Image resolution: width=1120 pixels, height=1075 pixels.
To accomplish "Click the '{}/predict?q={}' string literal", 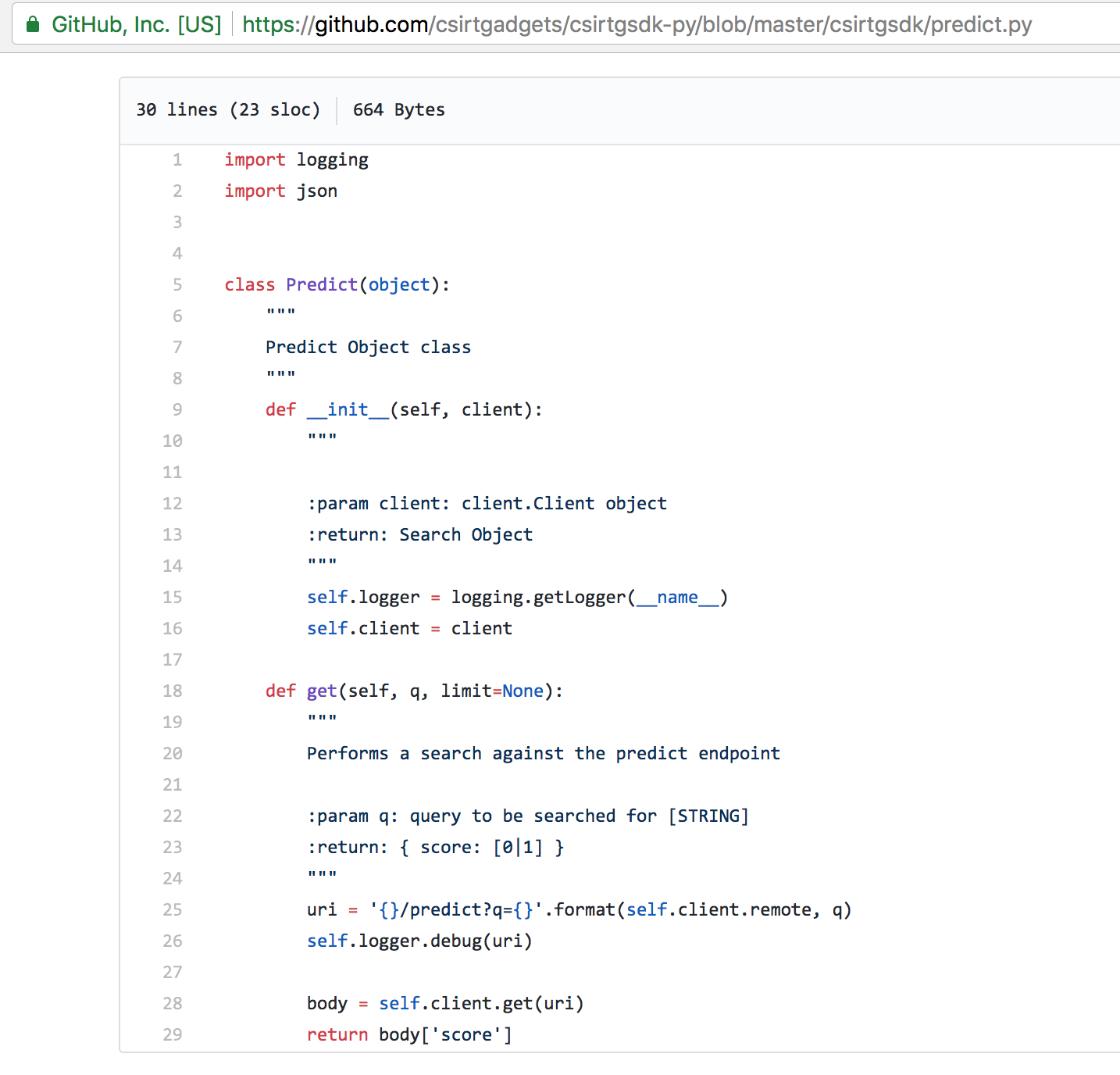I will [x=456, y=910].
